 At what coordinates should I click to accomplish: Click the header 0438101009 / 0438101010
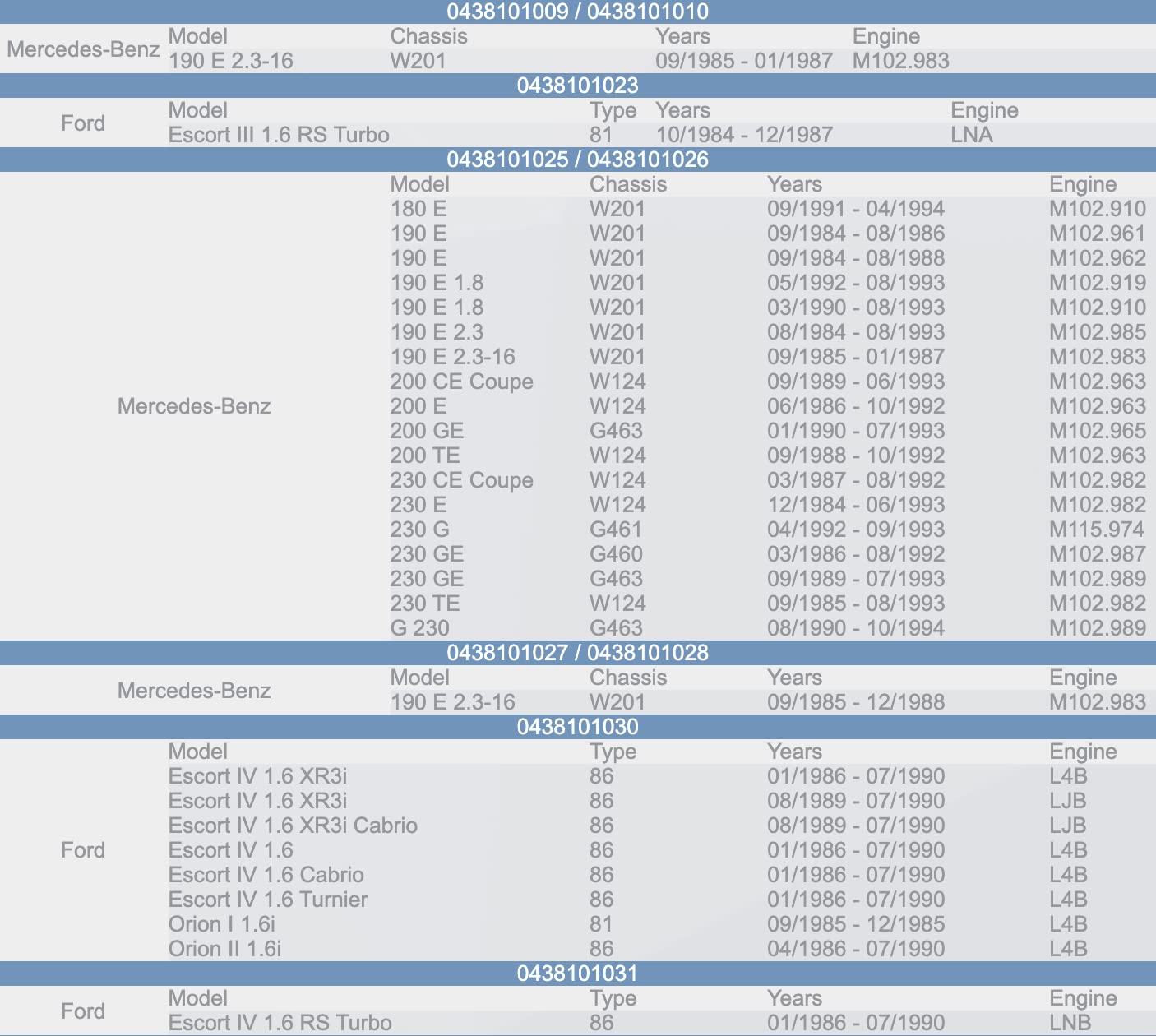578,12
